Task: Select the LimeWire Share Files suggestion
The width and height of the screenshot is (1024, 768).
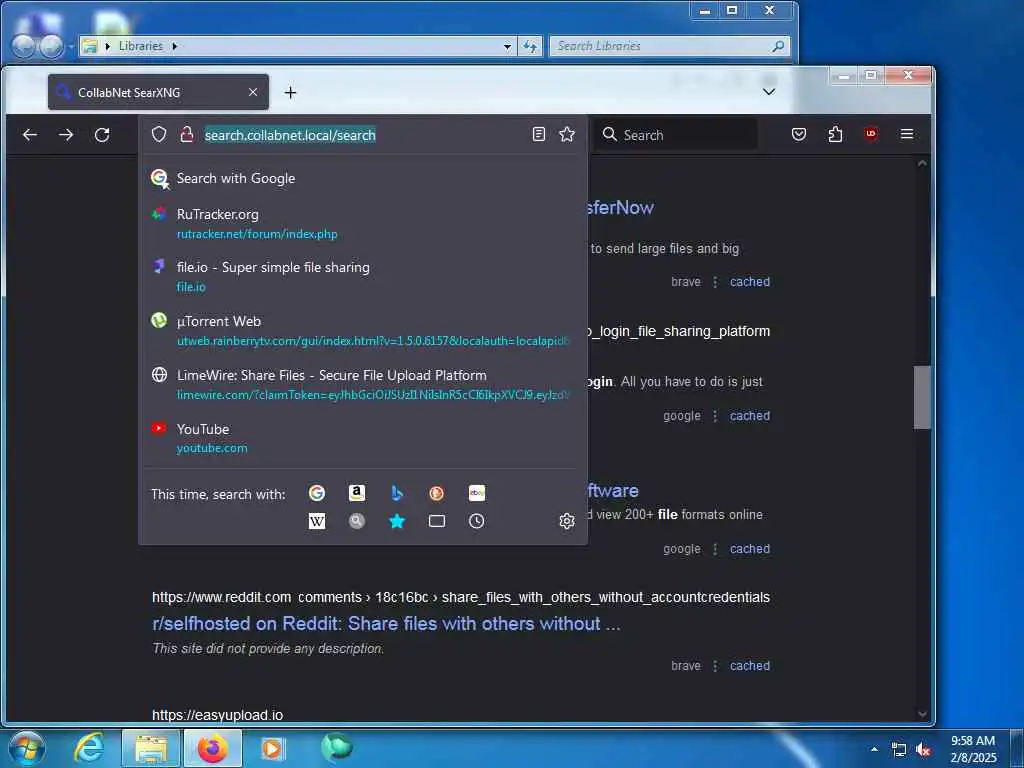Action: click(363, 385)
